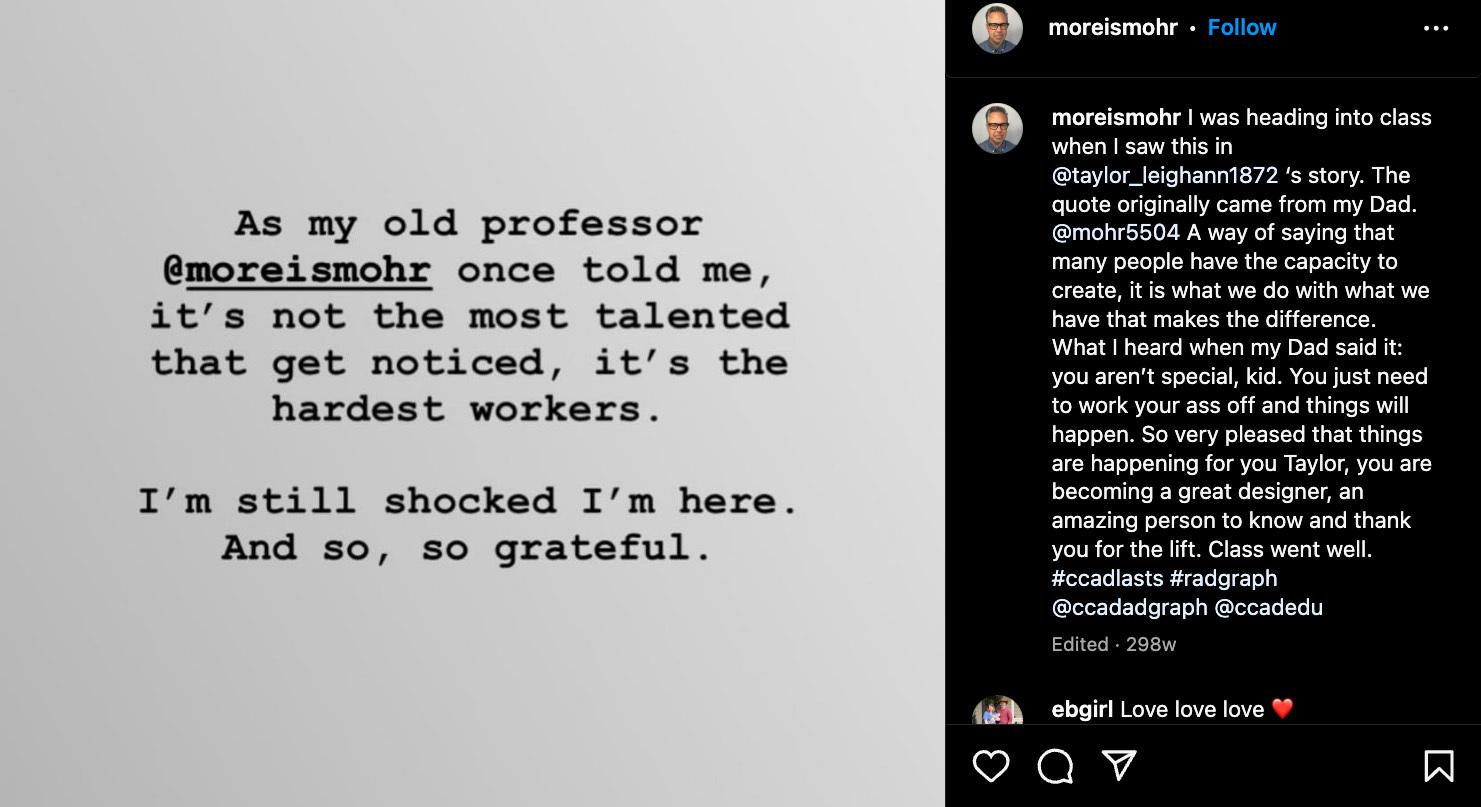Save the post with the bookmark icon
Image resolution: width=1481 pixels, height=807 pixels.
tap(1438, 766)
